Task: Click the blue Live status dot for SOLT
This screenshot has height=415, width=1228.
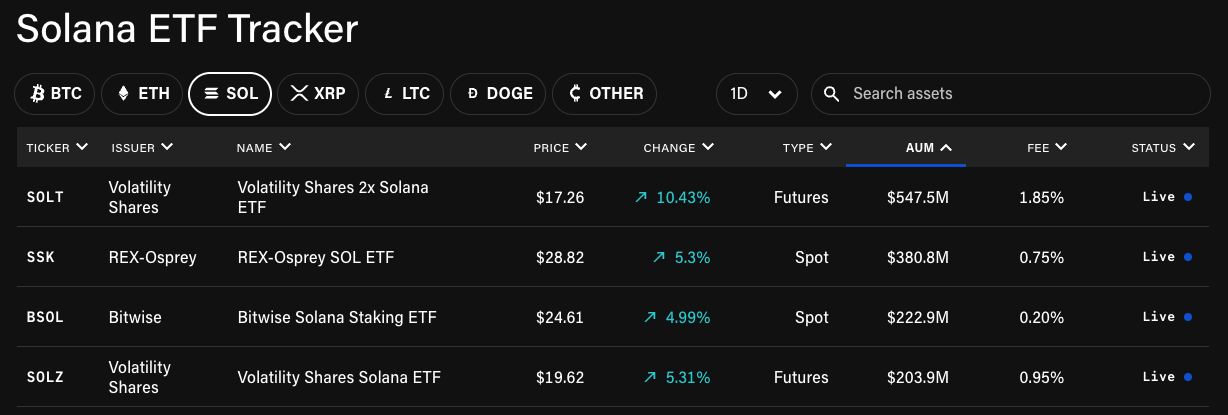Action: point(1187,197)
